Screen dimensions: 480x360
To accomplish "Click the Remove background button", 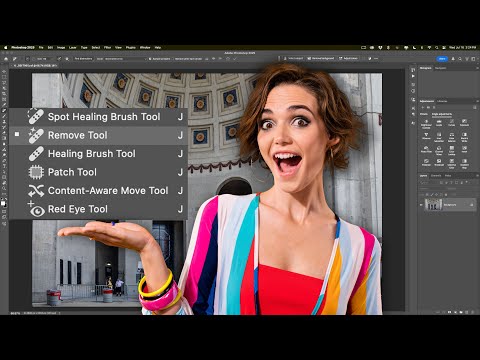I will pyautogui.click(x=321, y=58).
